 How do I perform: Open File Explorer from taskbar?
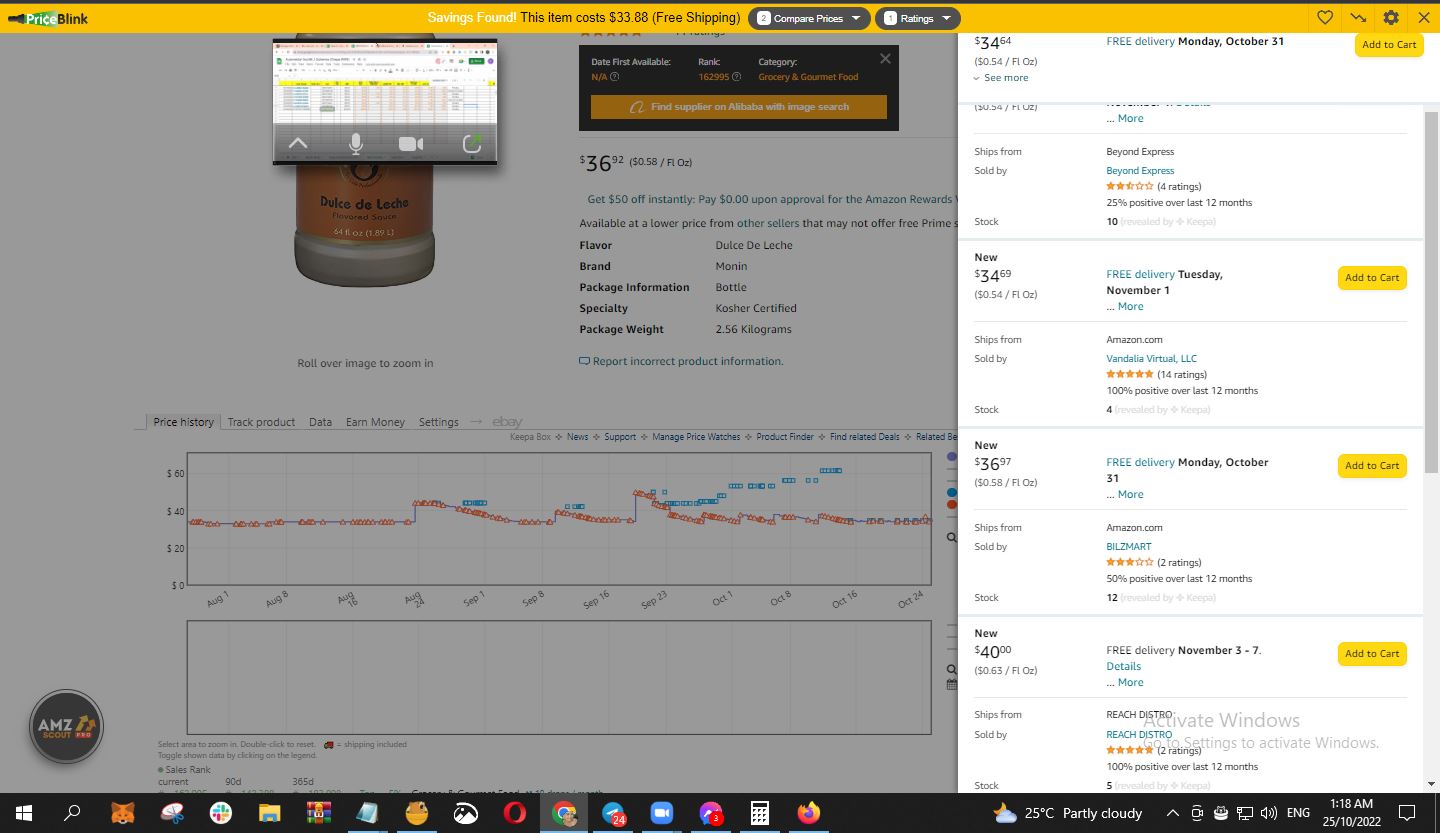tap(269, 813)
